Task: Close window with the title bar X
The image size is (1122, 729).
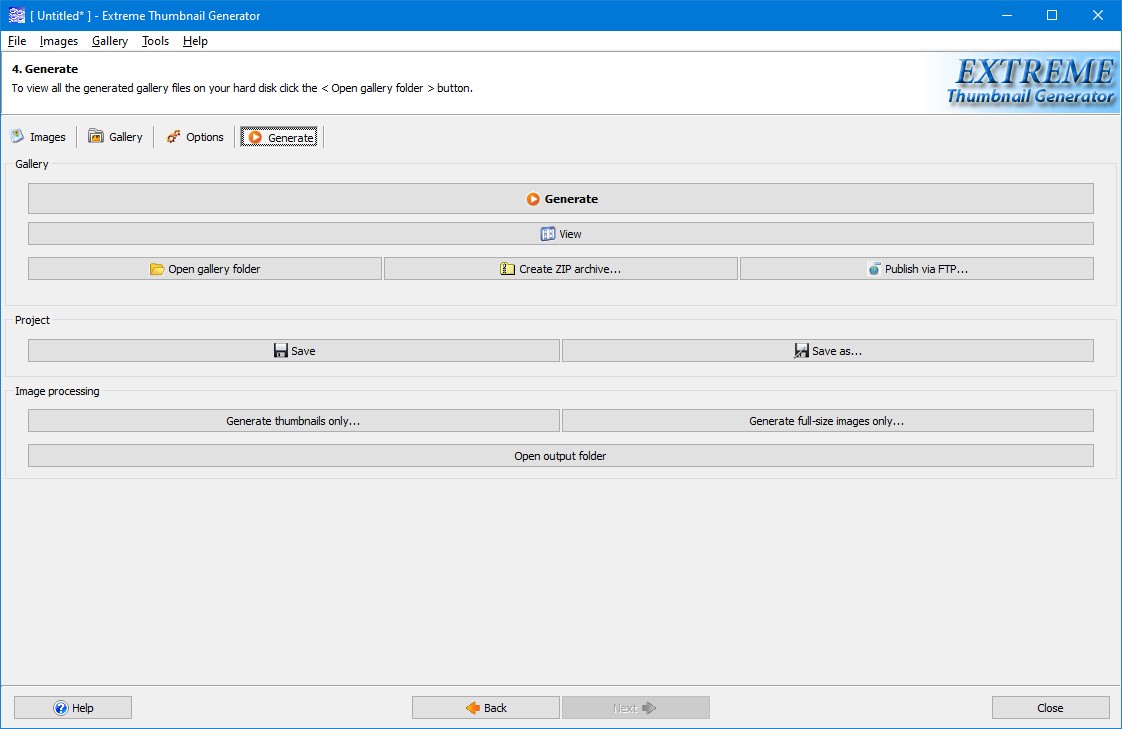Action: point(1098,15)
